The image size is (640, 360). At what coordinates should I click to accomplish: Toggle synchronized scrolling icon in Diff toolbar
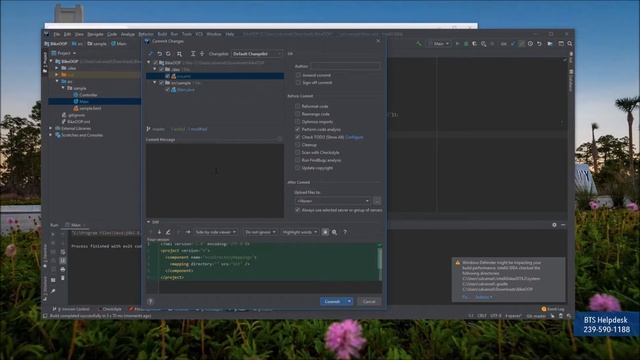click(325, 232)
